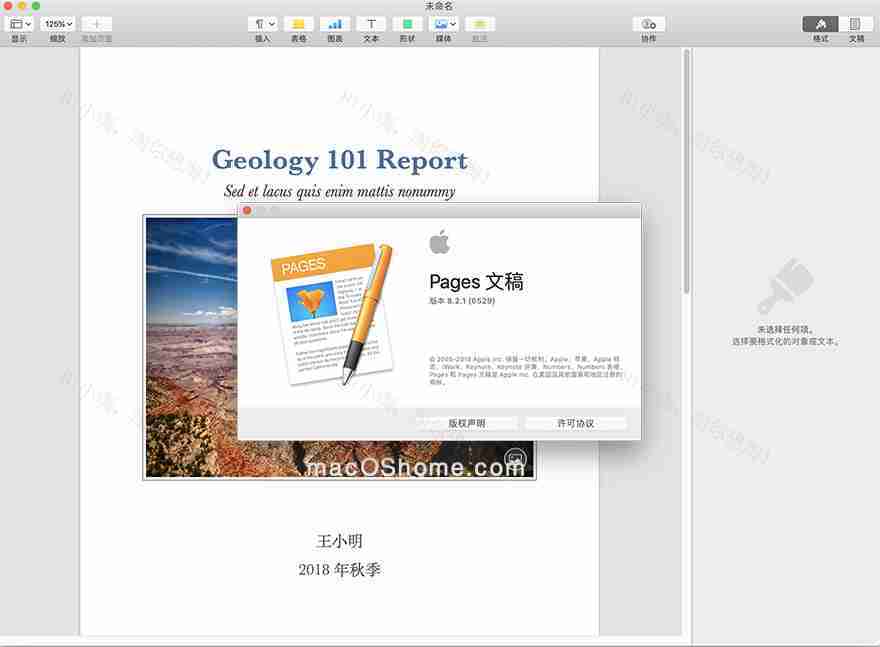Click the Pages app icon in About dialog

[333, 313]
